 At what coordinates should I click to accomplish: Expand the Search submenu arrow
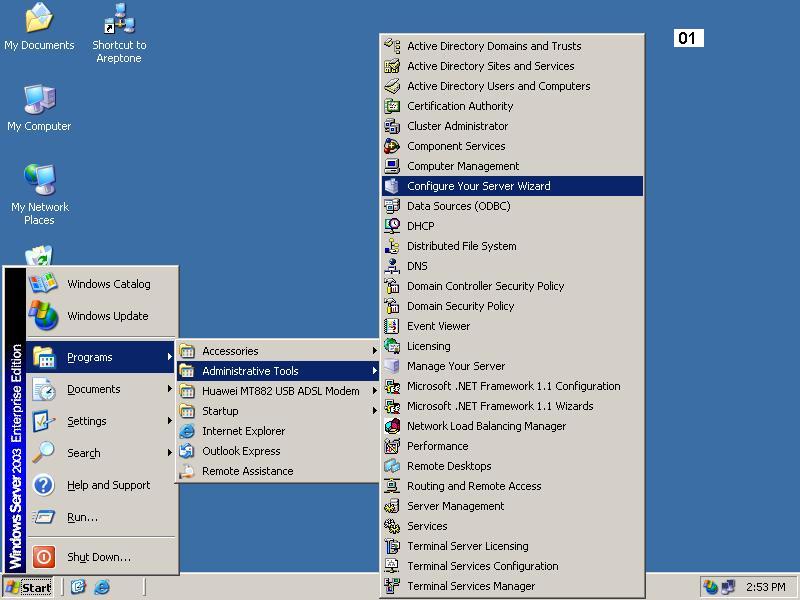(169, 453)
